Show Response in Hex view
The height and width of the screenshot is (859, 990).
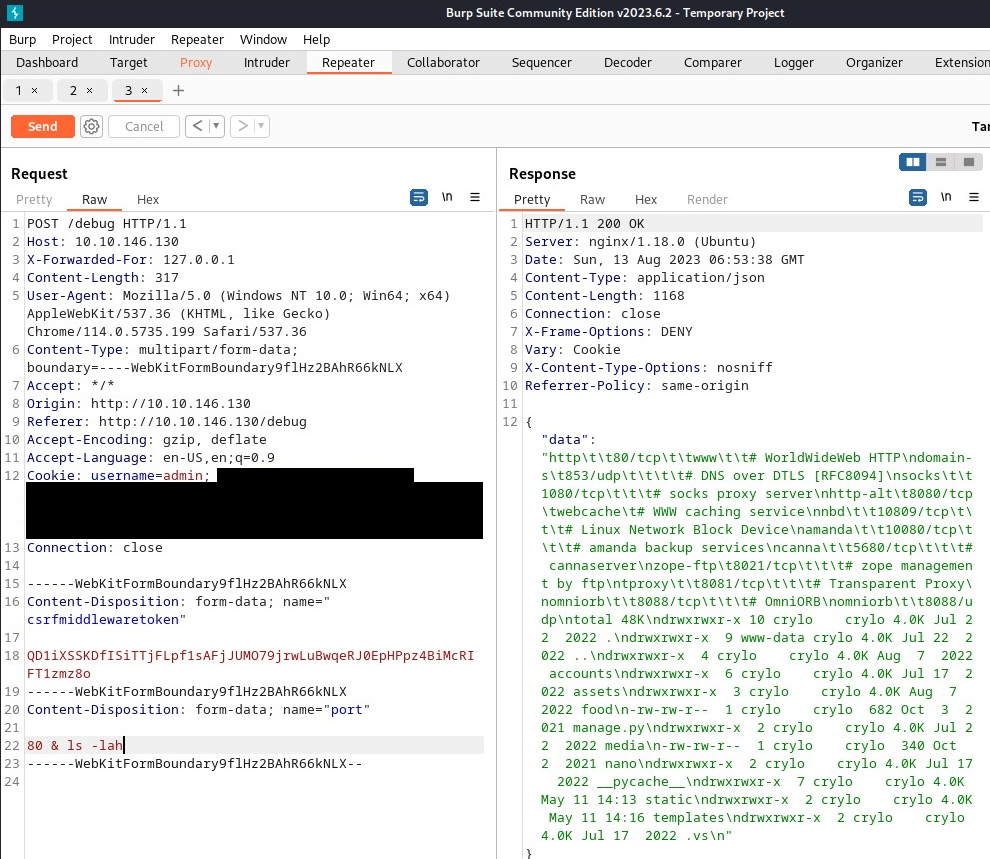coord(646,199)
